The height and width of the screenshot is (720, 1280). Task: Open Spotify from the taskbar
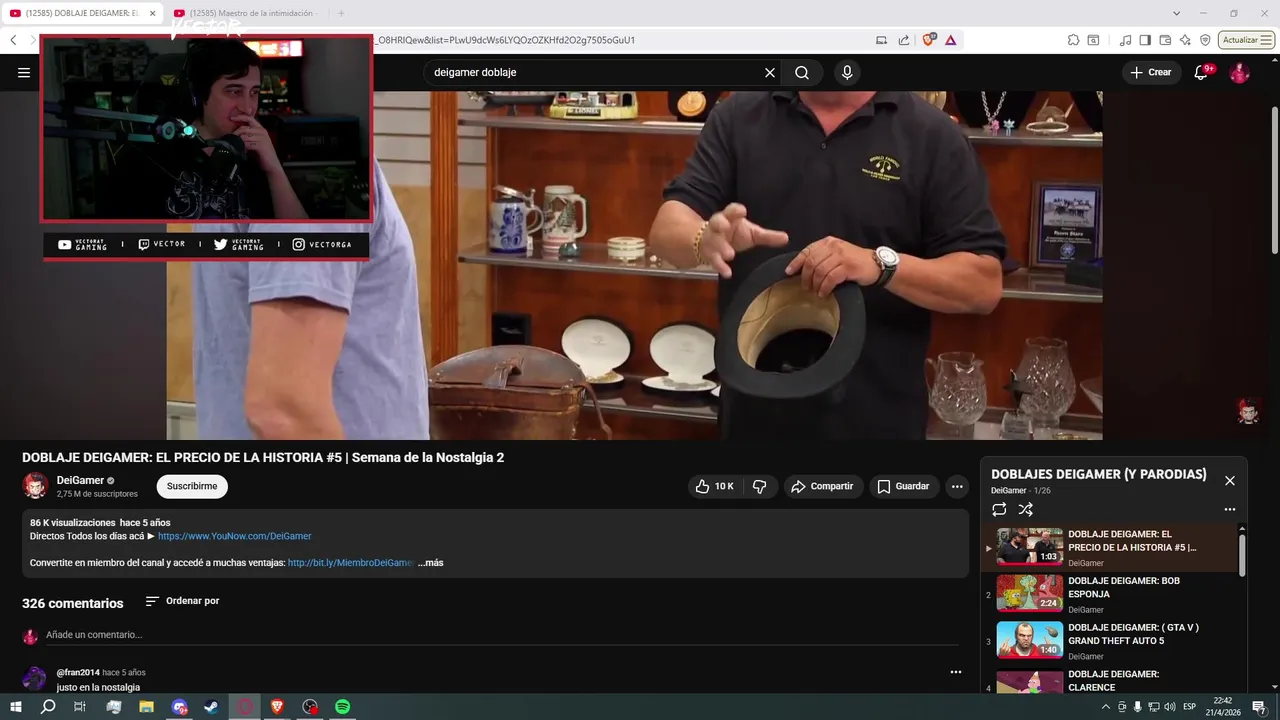pyautogui.click(x=343, y=707)
